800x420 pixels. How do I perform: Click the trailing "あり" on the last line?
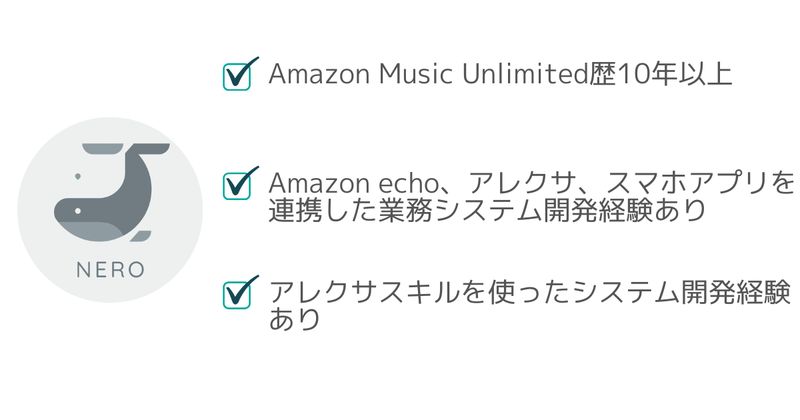294,320
